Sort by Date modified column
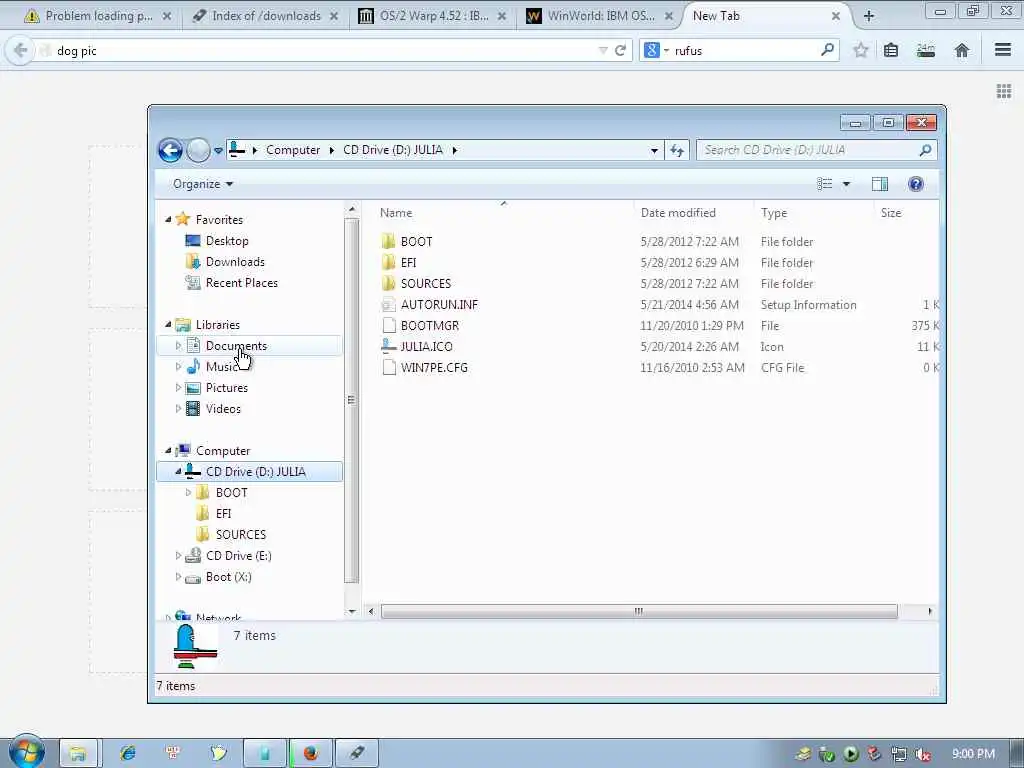The height and width of the screenshot is (768, 1024). pyautogui.click(x=678, y=213)
